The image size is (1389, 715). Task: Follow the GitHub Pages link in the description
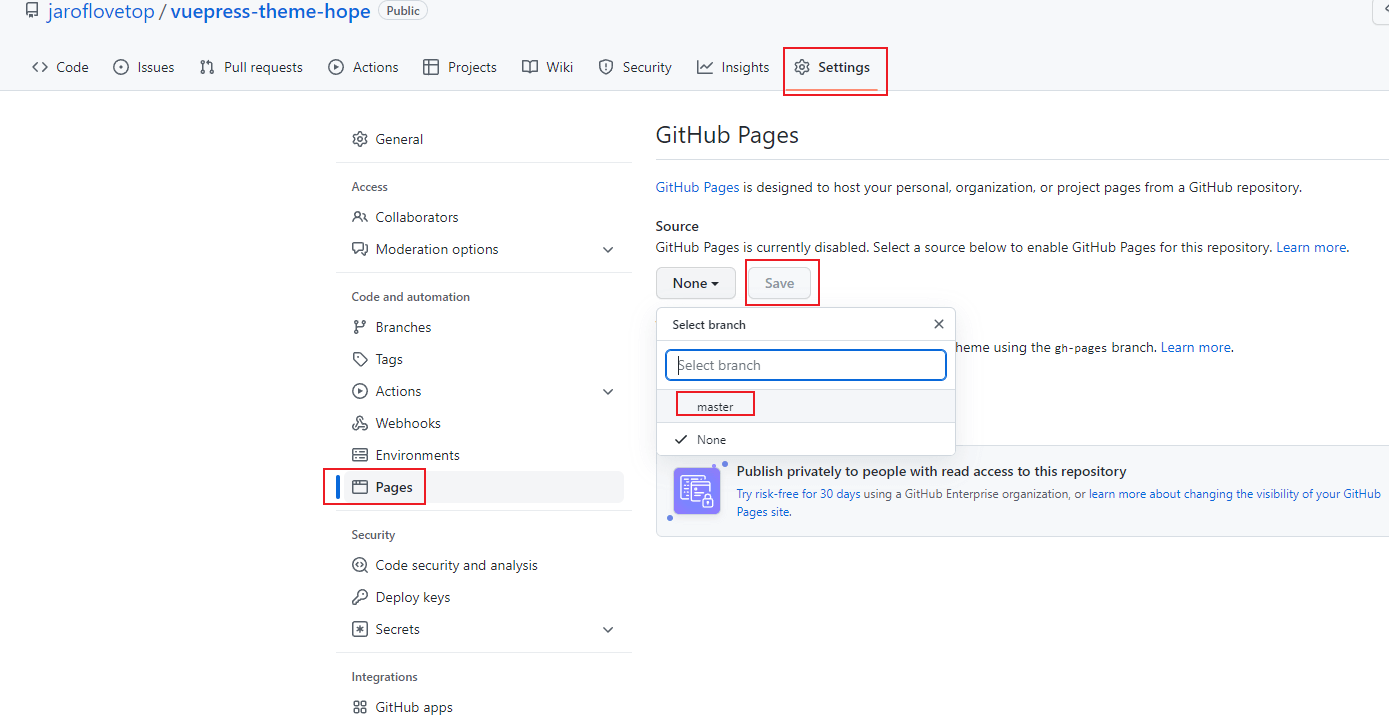click(x=697, y=187)
